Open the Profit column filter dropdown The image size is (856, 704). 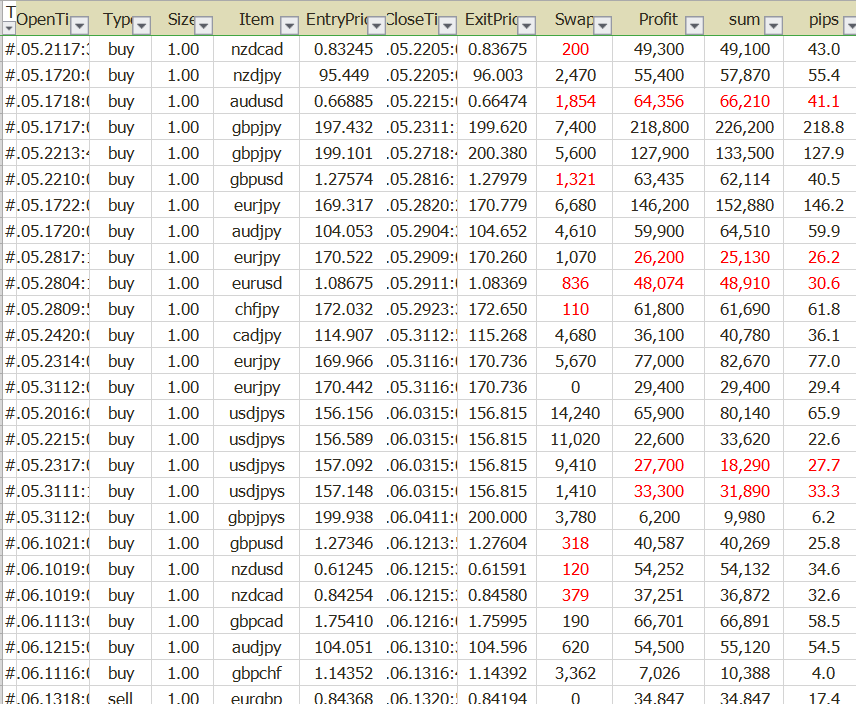[x=694, y=25]
